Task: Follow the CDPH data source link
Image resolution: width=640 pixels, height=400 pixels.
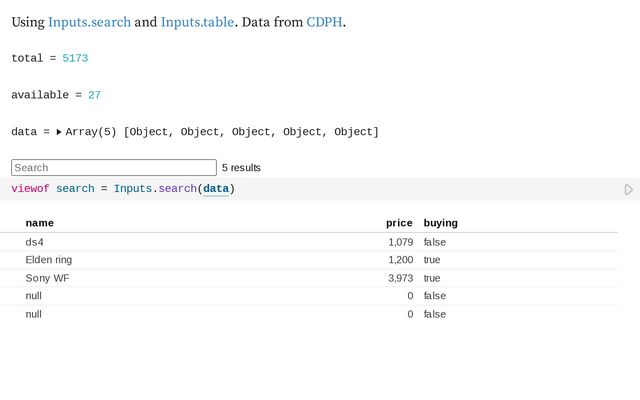Action: point(324,21)
